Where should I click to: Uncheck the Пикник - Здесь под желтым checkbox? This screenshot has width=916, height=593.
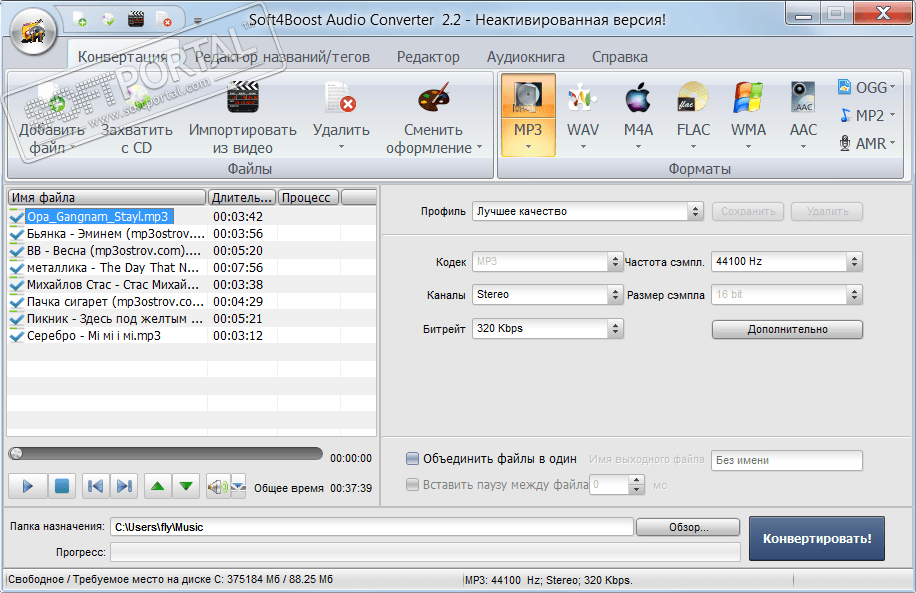[x=17, y=318]
